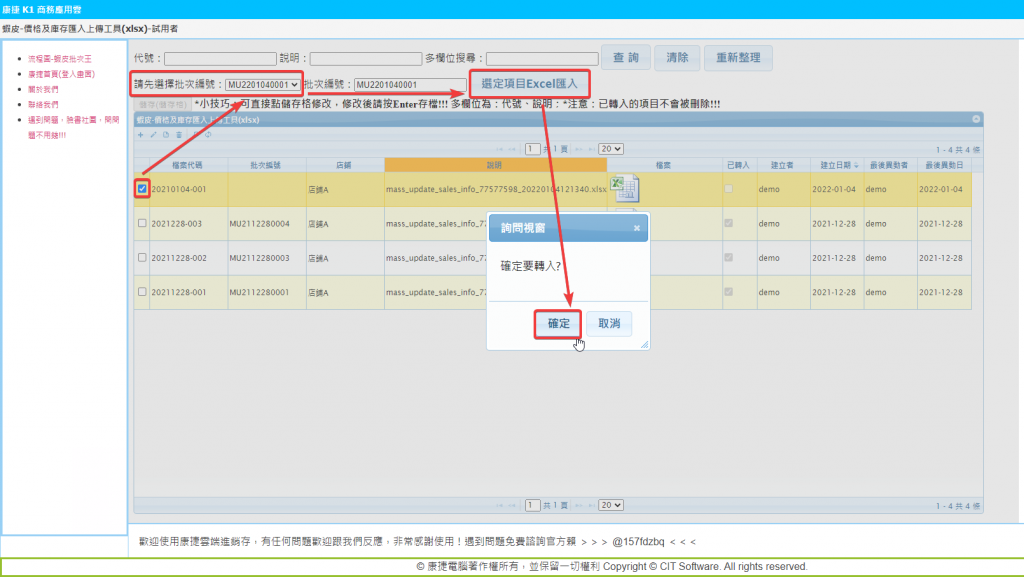Open 聯絡我們 link in the left sidebar
The image size is (1024, 577).
pyautogui.click(x=43, y=104)
